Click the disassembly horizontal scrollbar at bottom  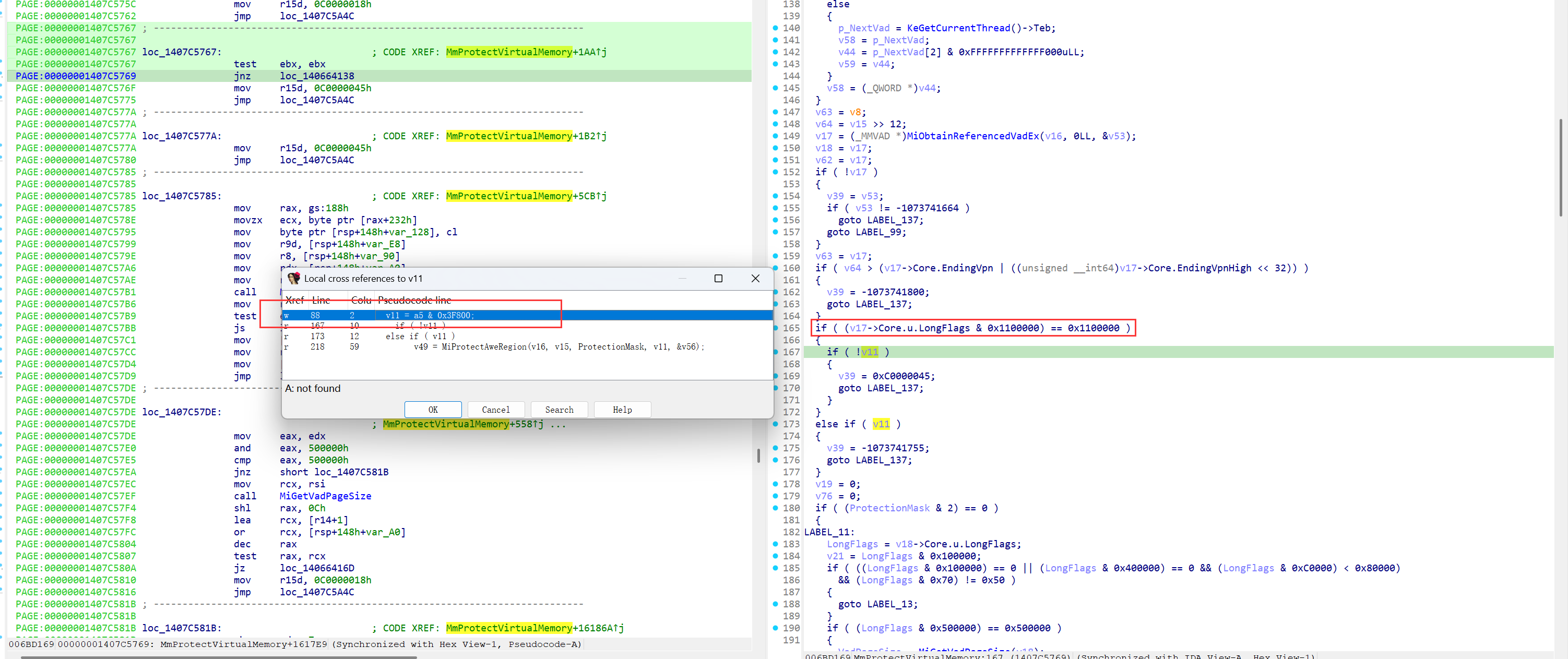[x=219, y=657]
